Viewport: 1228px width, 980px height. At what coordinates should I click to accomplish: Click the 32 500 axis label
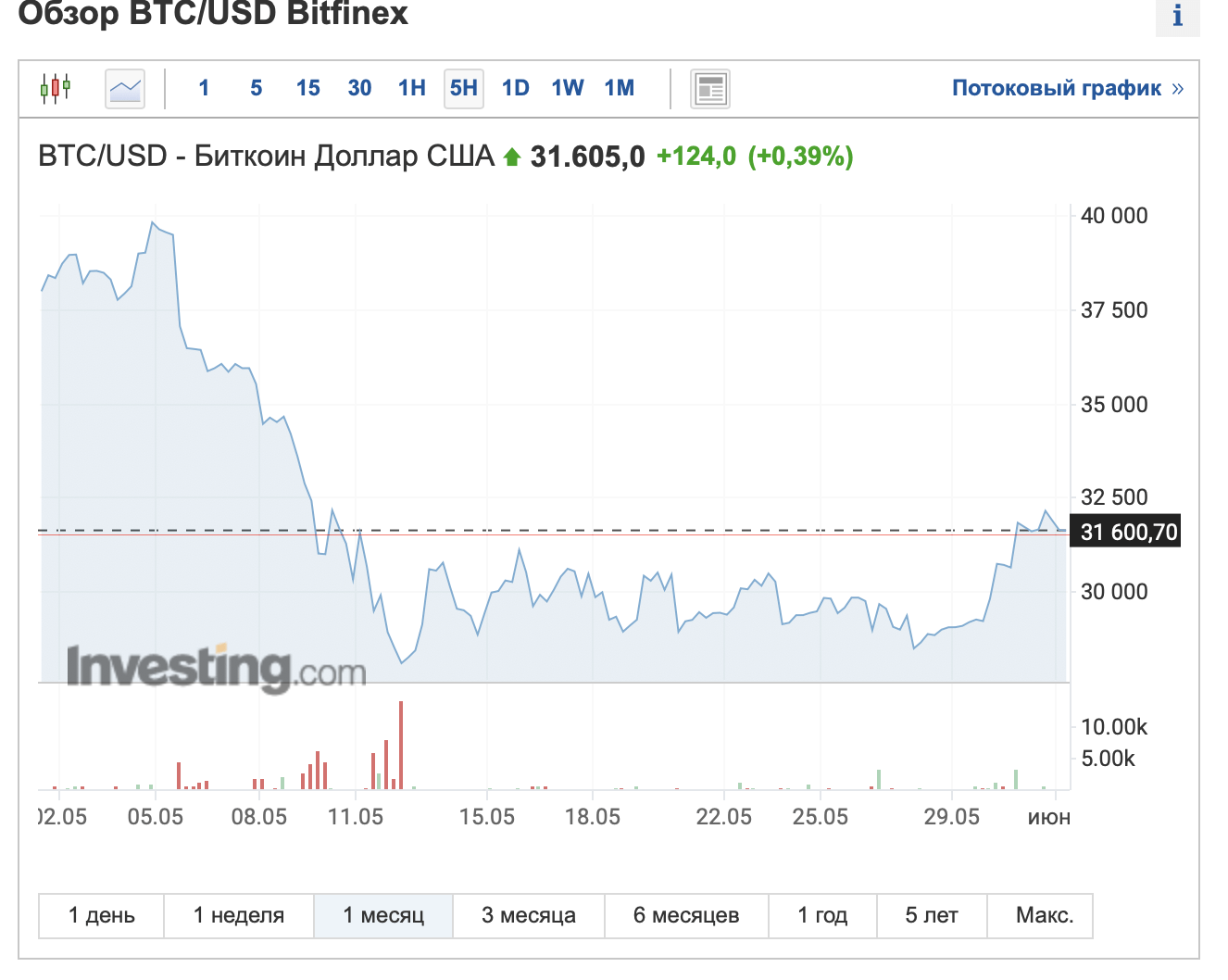click(1114, 497)
